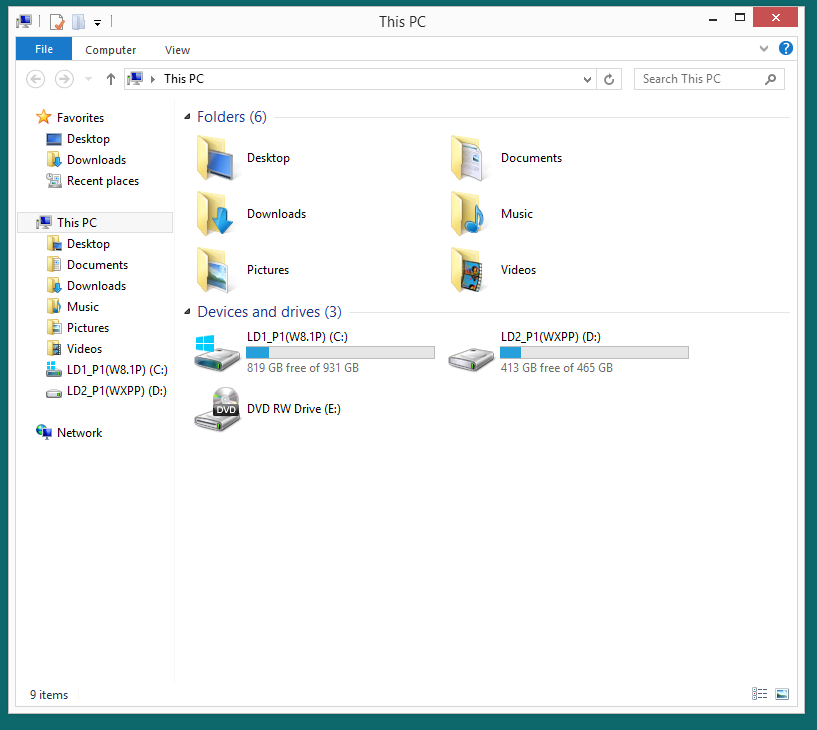Switch to Large icons view in status bar

(x=782, y=694)
